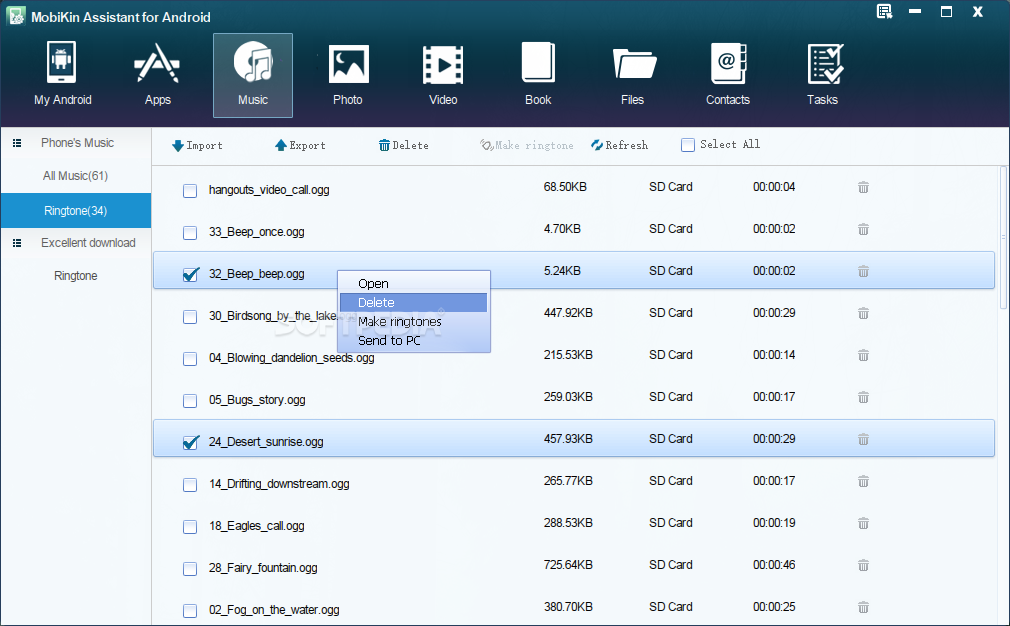Image resolution: width=1010 pixels, height=626 pixels.
Task: Choose Delete from the context menu
Action: pyautogui.click(x=414, y=303)
